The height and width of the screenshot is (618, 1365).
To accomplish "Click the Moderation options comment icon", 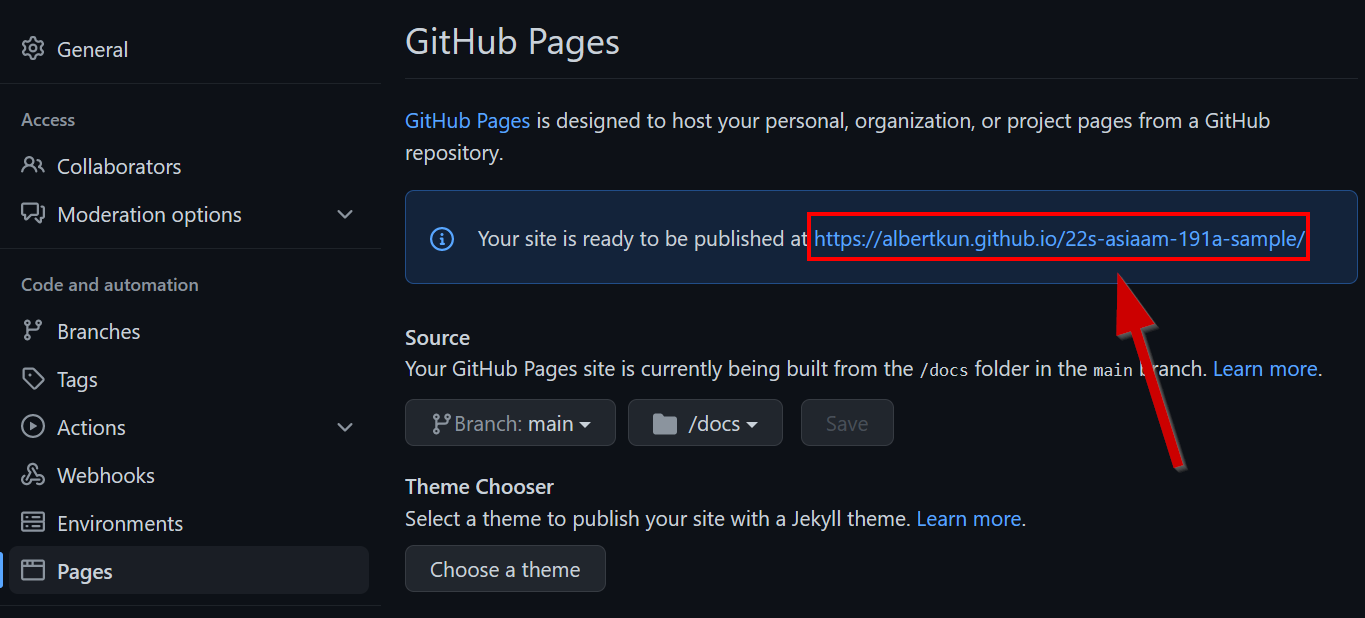I will pos(33,214).
